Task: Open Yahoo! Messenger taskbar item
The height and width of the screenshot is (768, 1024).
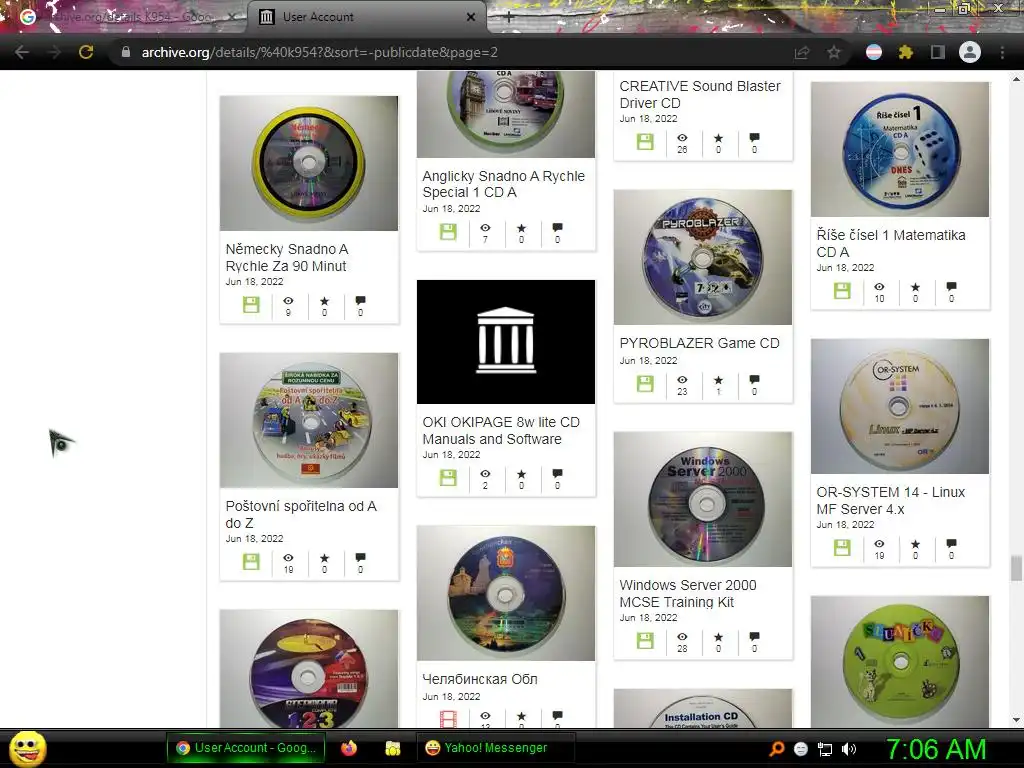Action: coord(495,748)
